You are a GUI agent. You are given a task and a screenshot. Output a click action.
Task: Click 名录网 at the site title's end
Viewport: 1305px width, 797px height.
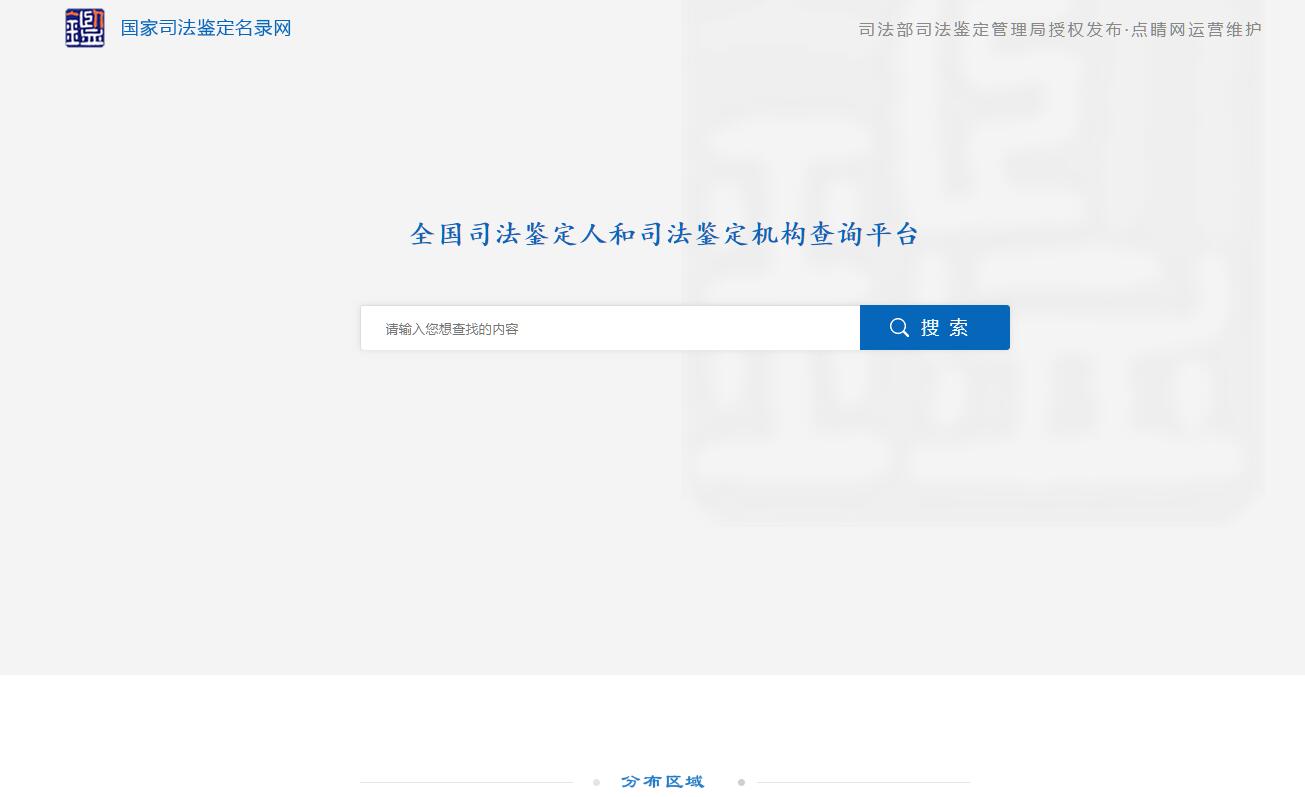tap(263, 28)
